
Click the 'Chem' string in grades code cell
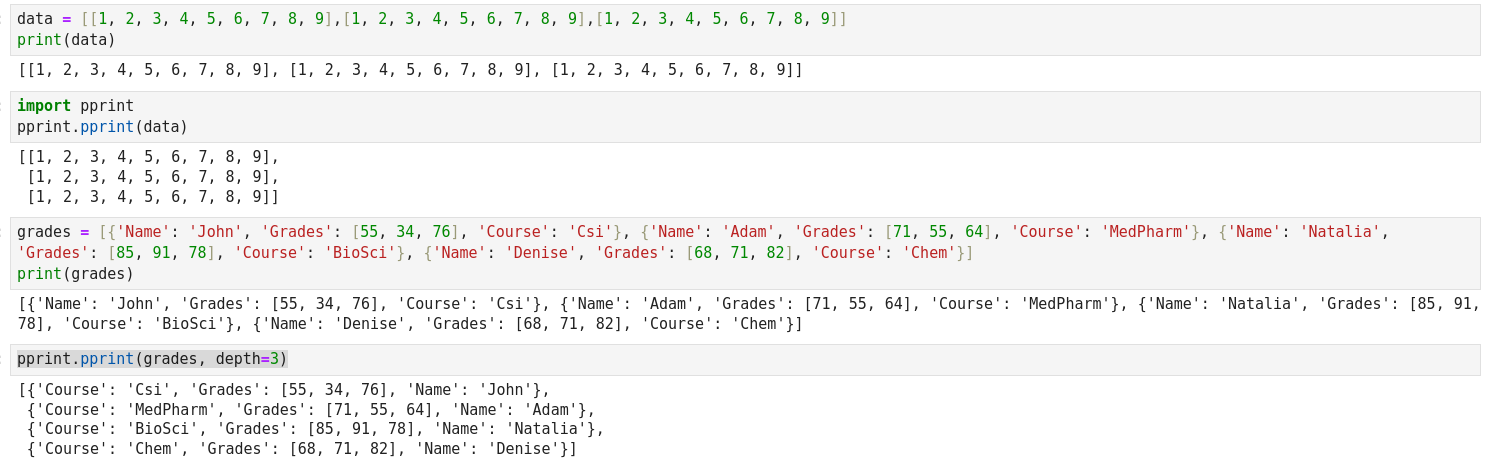point(929,253)
